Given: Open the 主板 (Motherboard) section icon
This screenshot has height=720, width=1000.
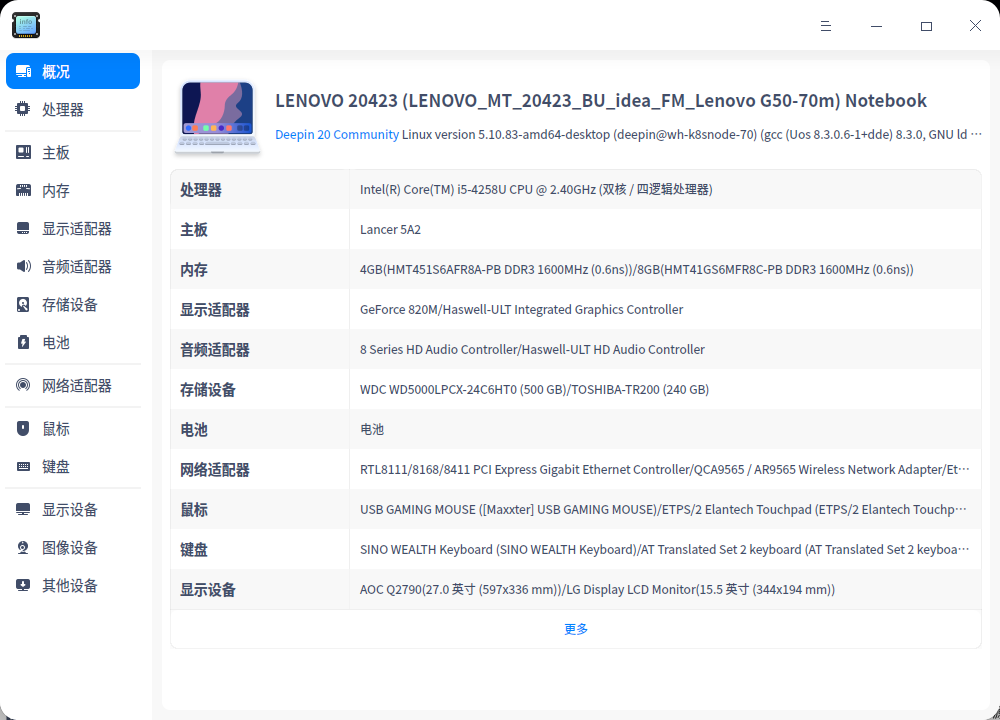Looking at the screenshot, I should pos(22,151).
